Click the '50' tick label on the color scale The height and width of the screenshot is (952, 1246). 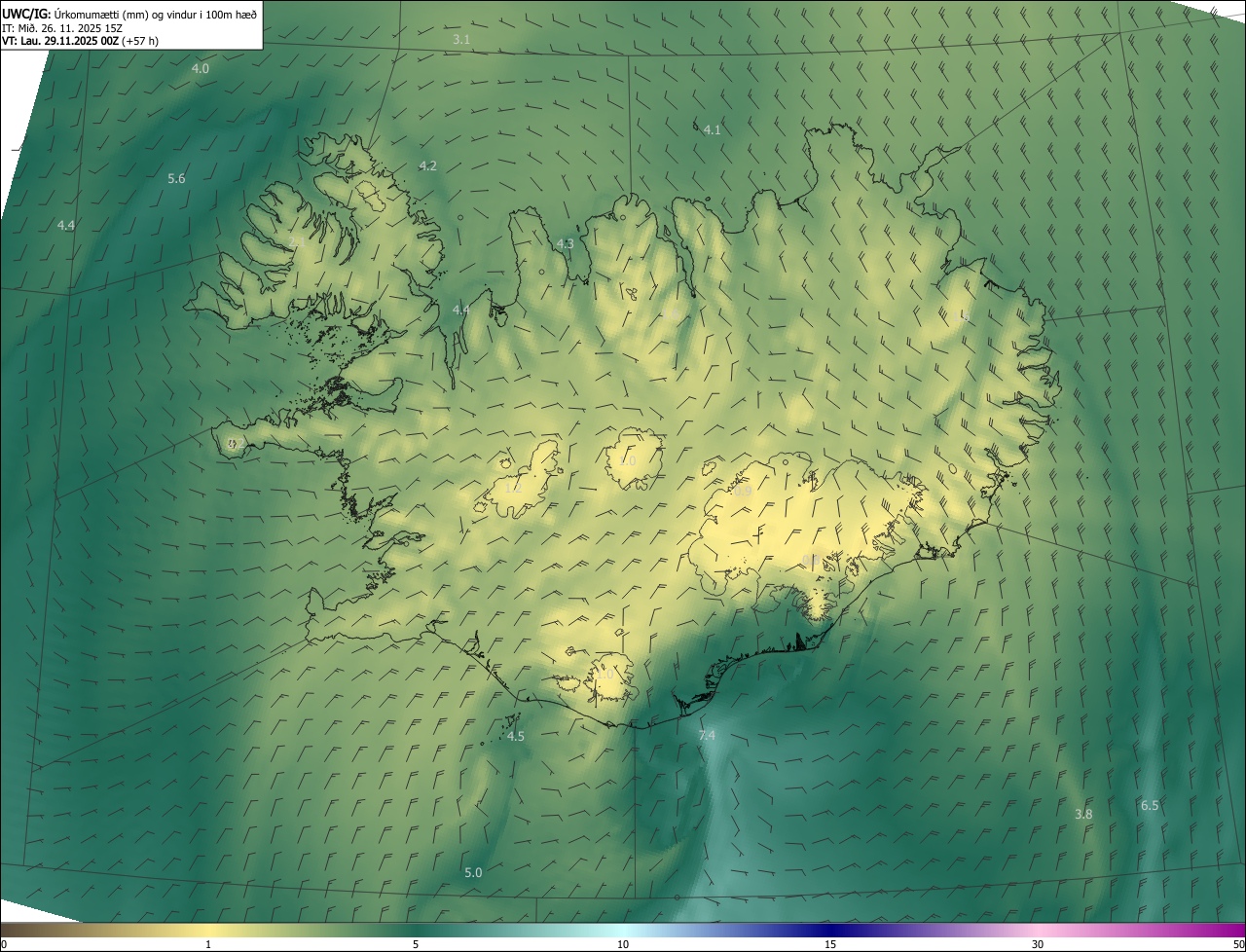1238,945
